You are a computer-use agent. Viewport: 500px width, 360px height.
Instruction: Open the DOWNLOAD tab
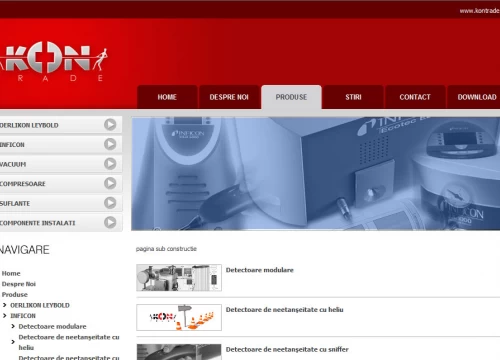click(474, 97)
